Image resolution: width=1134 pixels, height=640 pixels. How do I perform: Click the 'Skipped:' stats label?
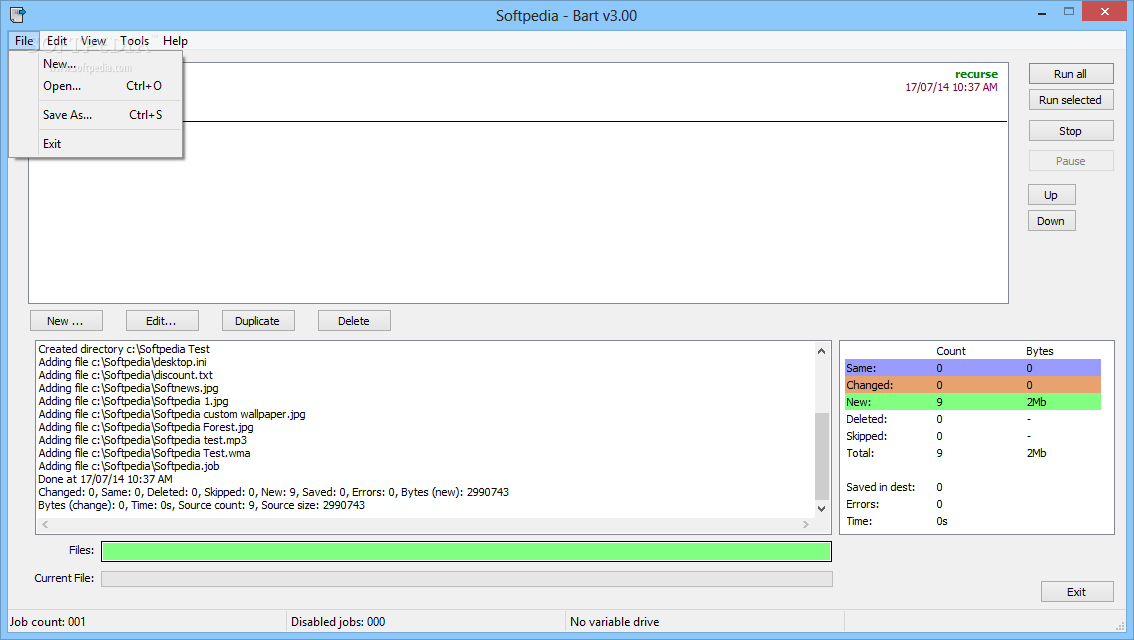point(866,436)
